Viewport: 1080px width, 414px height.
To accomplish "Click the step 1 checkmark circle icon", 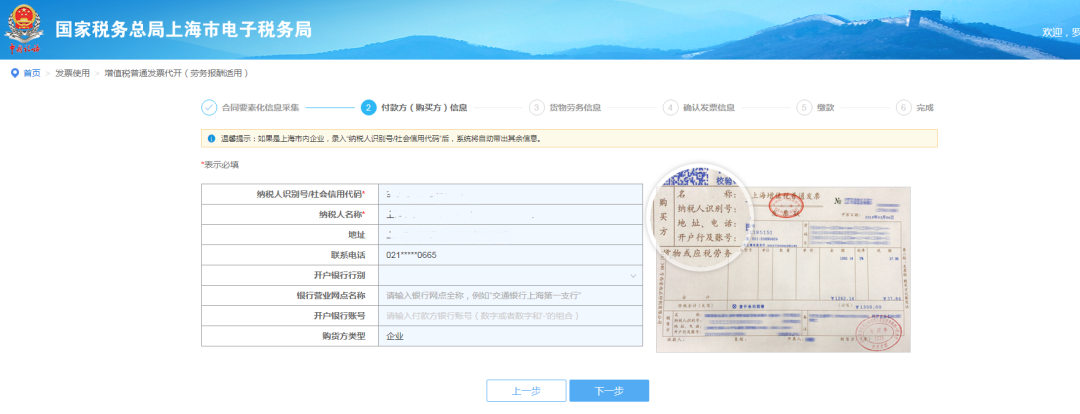I will tap(209, 107).
